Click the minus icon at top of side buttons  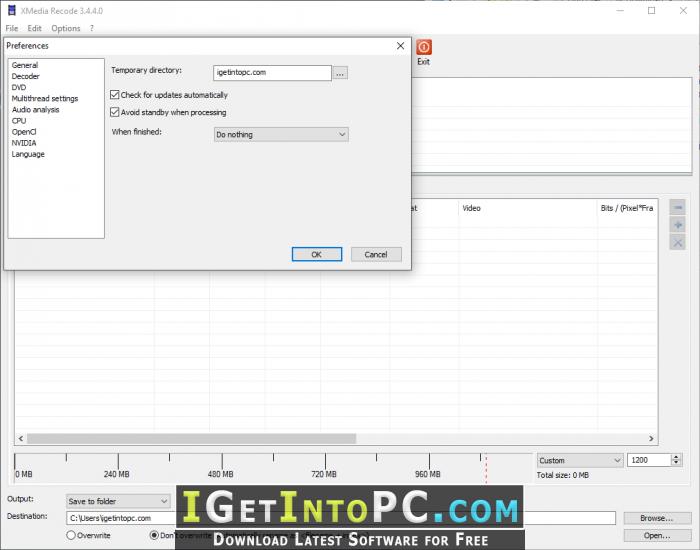click(x=678, y=208)
